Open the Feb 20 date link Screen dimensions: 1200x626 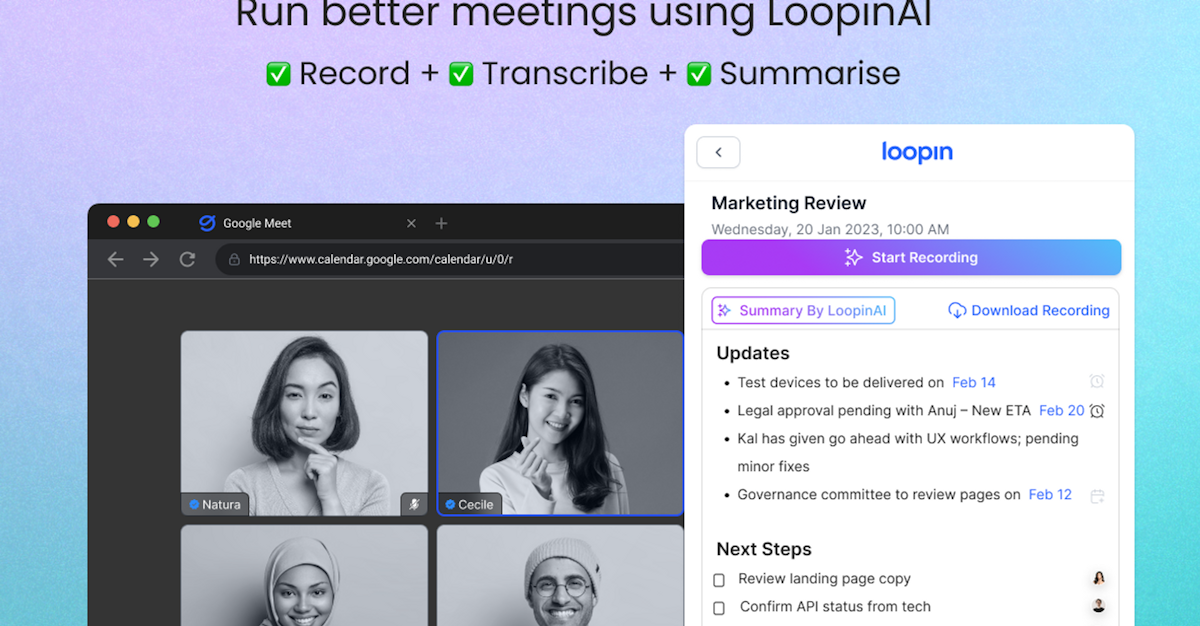[x=1061, y=410]
